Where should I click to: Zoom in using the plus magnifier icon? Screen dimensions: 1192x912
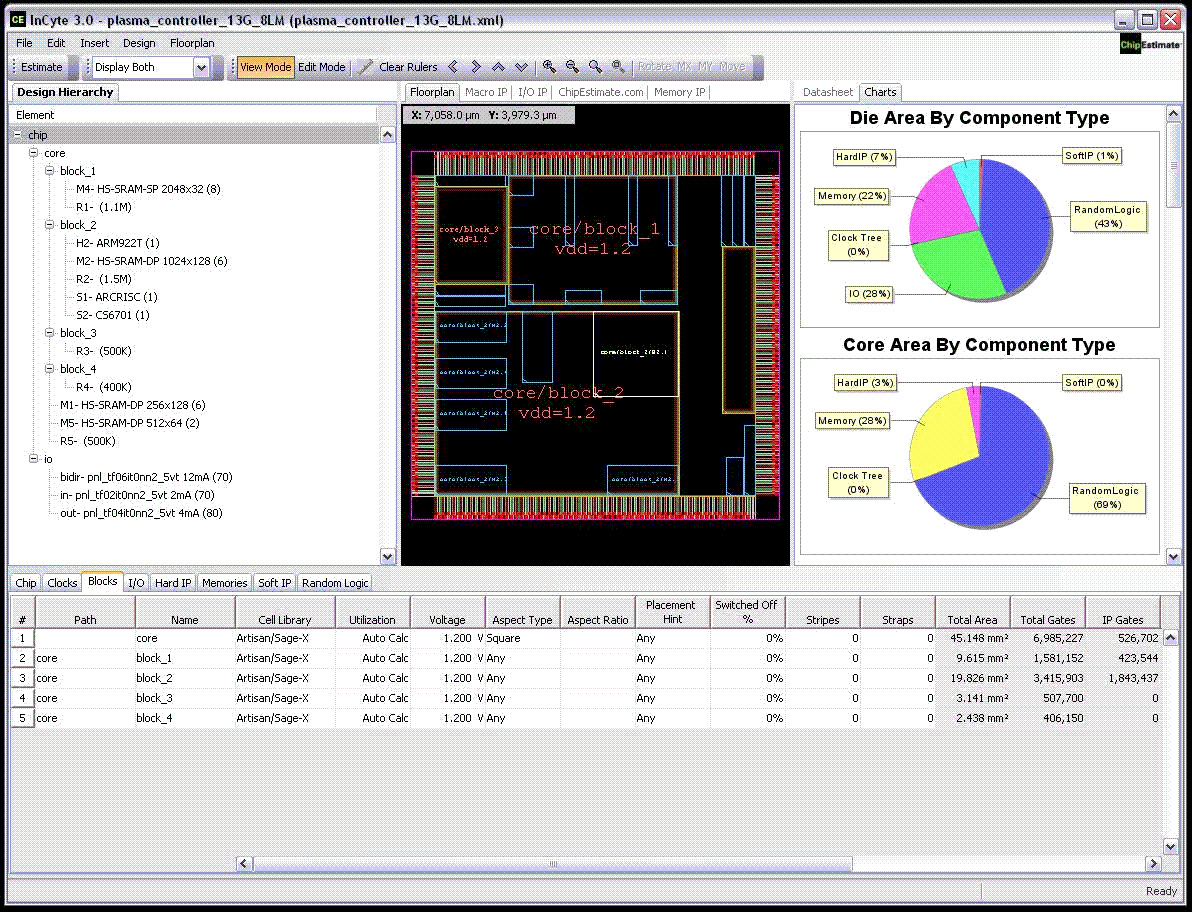click(549, 67)
